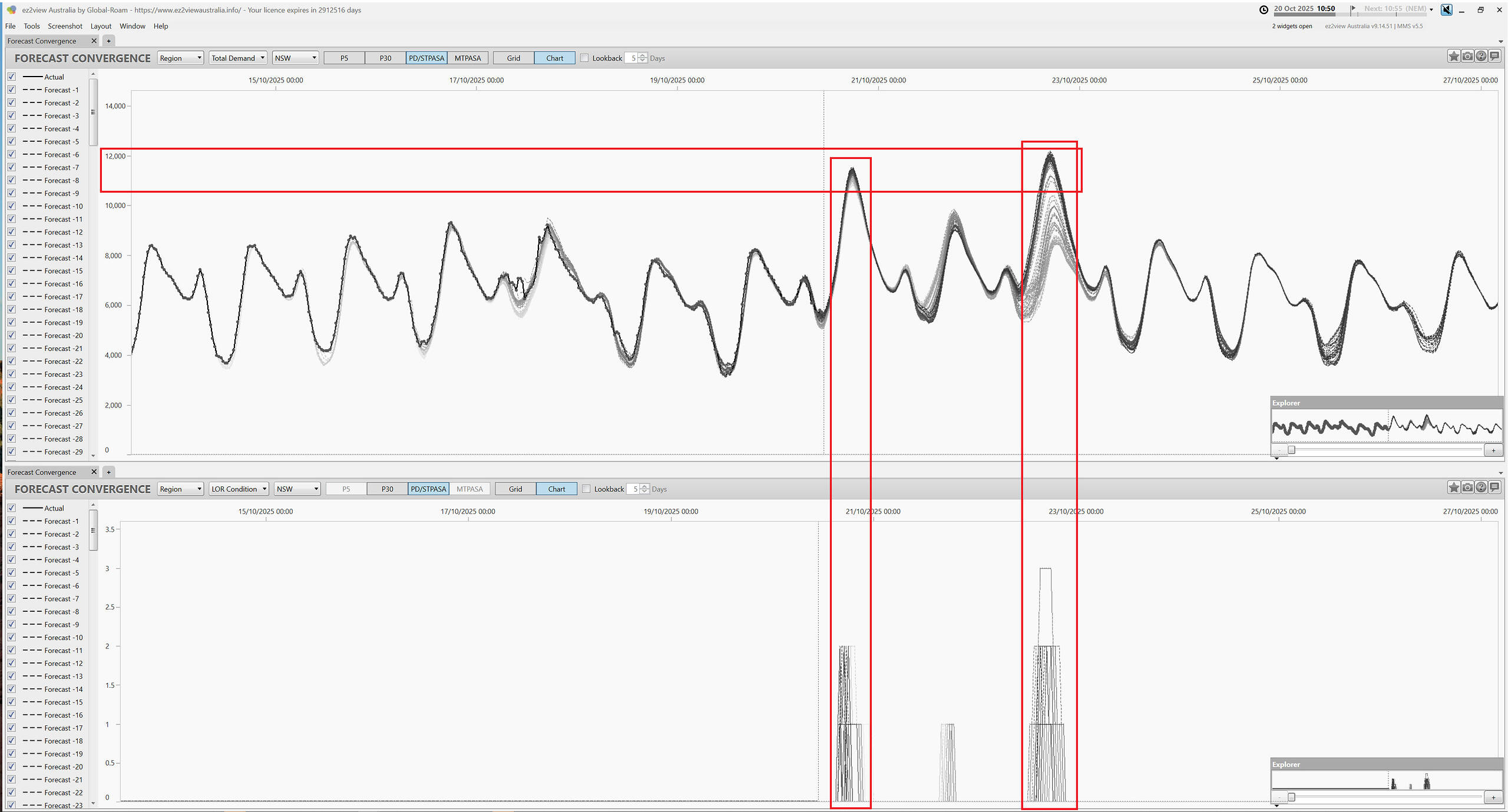
Task: Uncheck the Actual series in top legend
Action: pos(12,77)
